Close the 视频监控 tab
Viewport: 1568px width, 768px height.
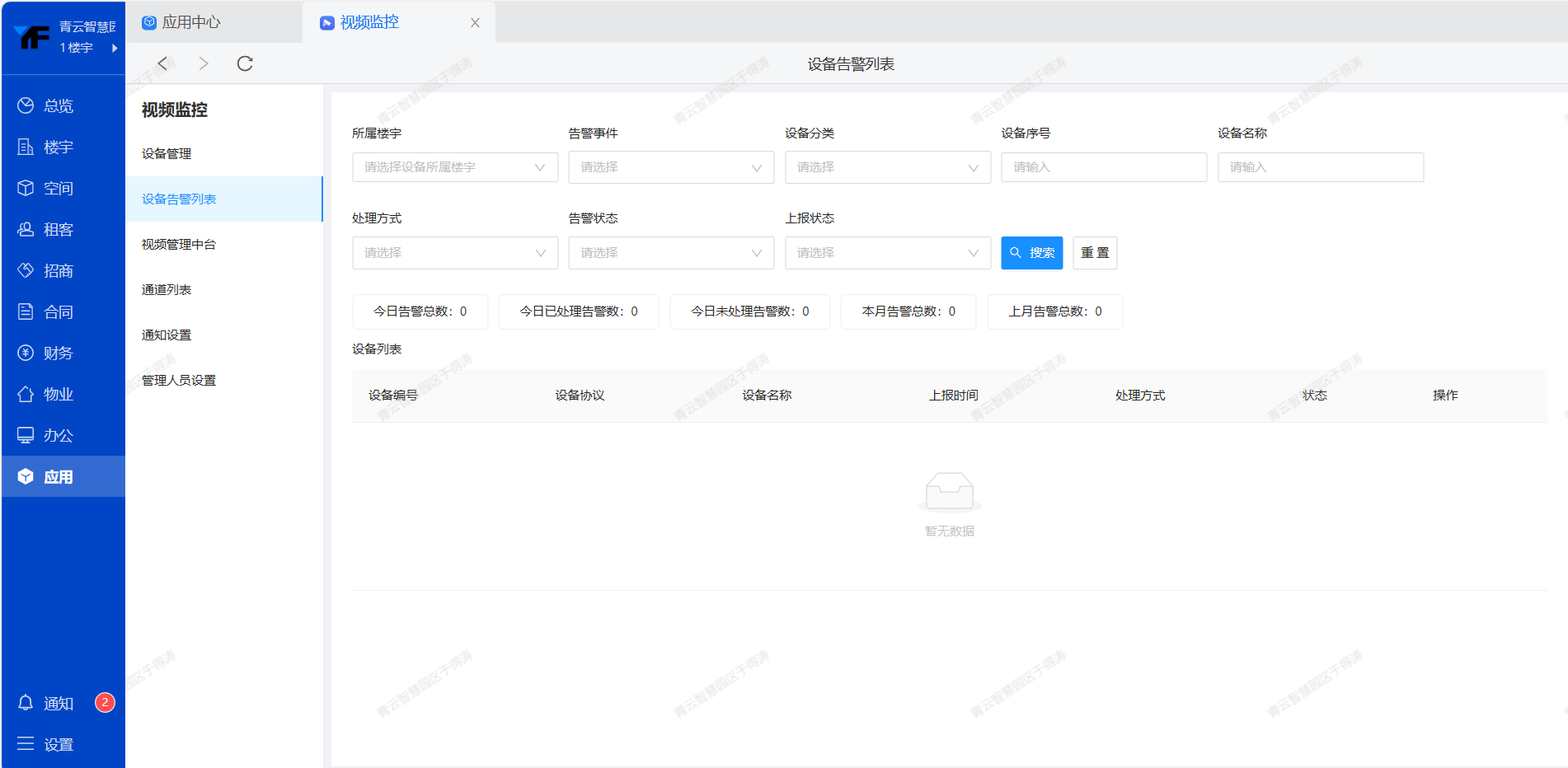[475, 23]
